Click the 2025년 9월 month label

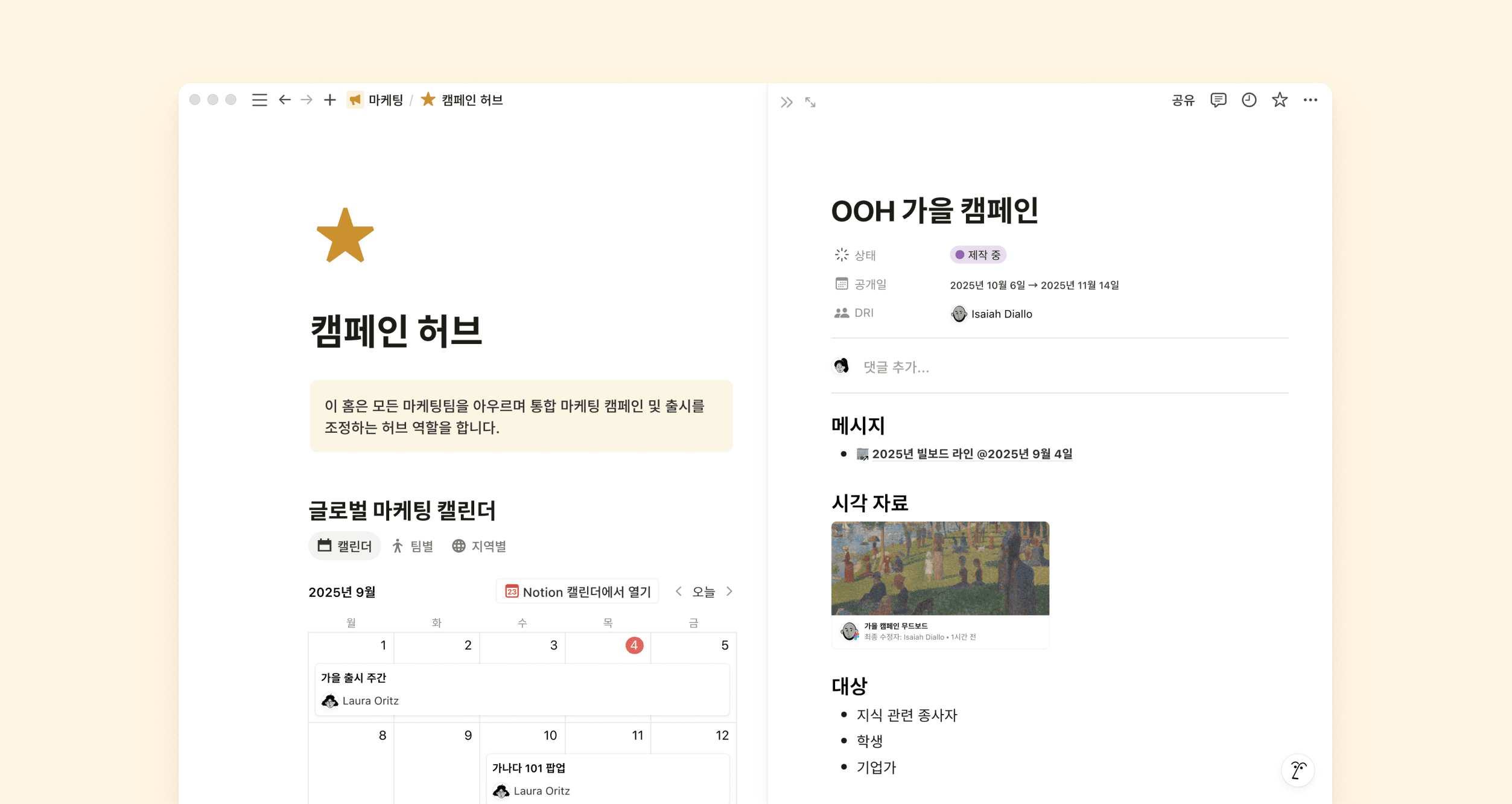point(342,593)
